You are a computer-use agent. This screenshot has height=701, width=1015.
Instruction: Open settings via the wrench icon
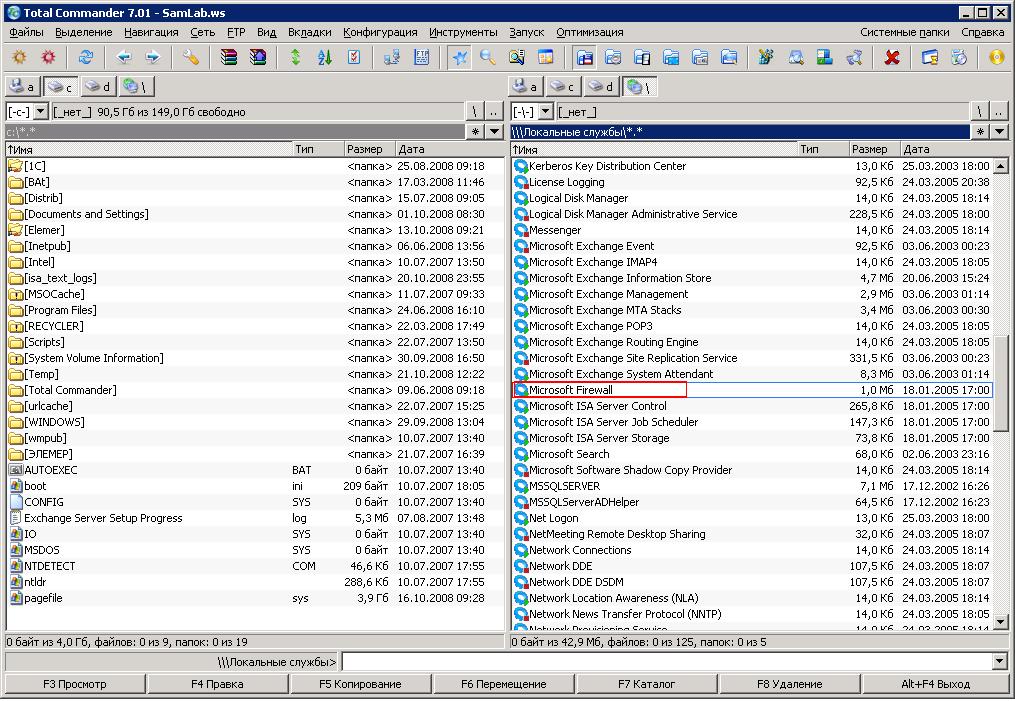[190, 58]
